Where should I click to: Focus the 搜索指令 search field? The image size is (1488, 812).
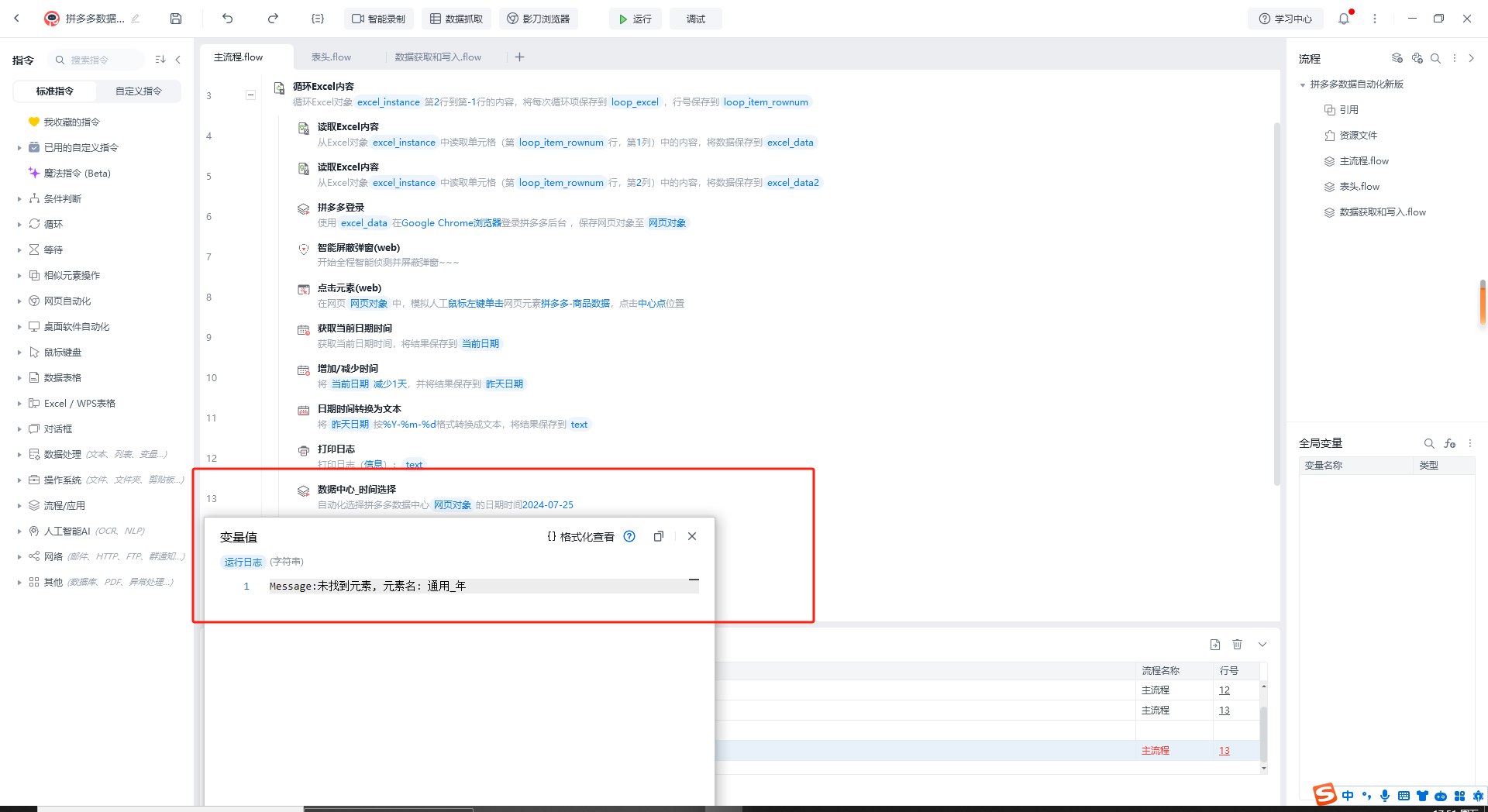(97, 60)
